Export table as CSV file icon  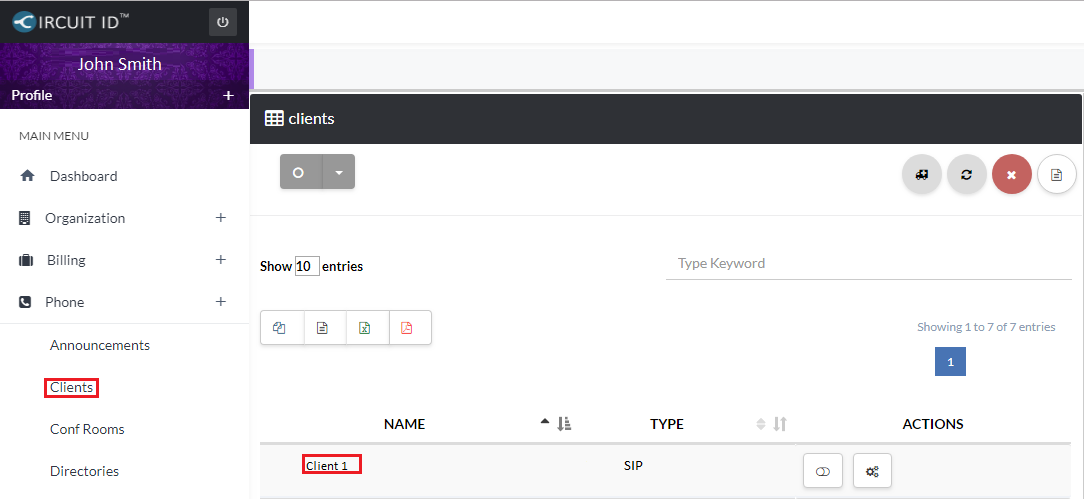coord(323,328)
